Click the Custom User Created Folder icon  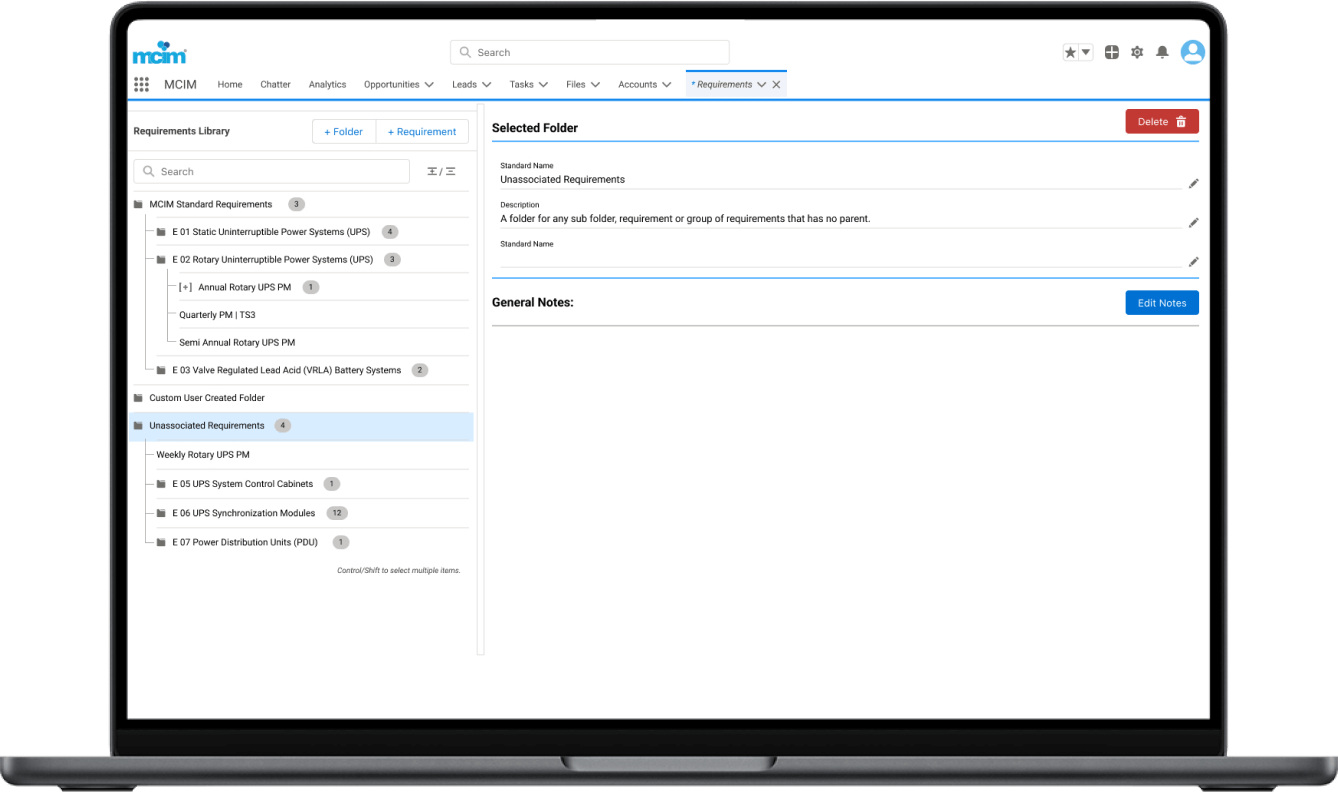(138, 398)
